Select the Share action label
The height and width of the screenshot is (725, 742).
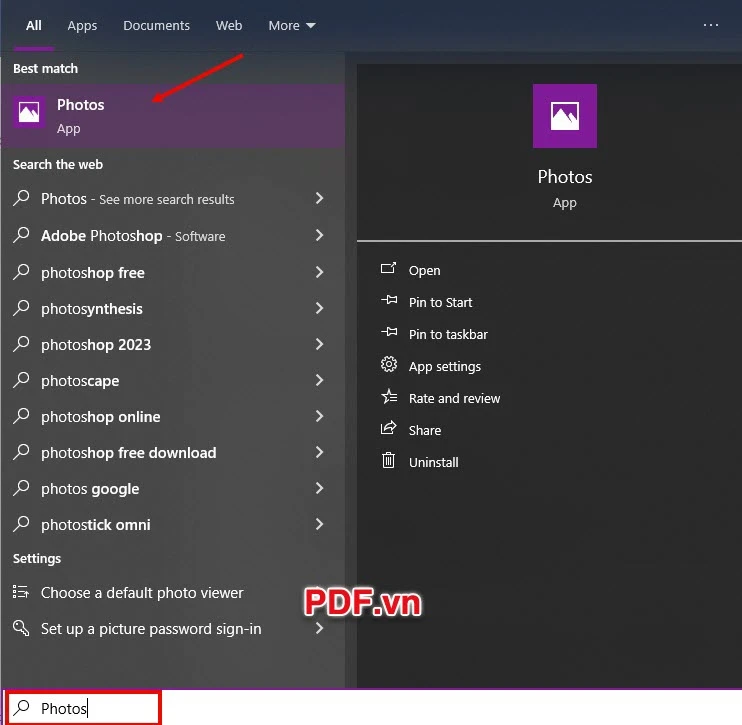coord(425,431)
